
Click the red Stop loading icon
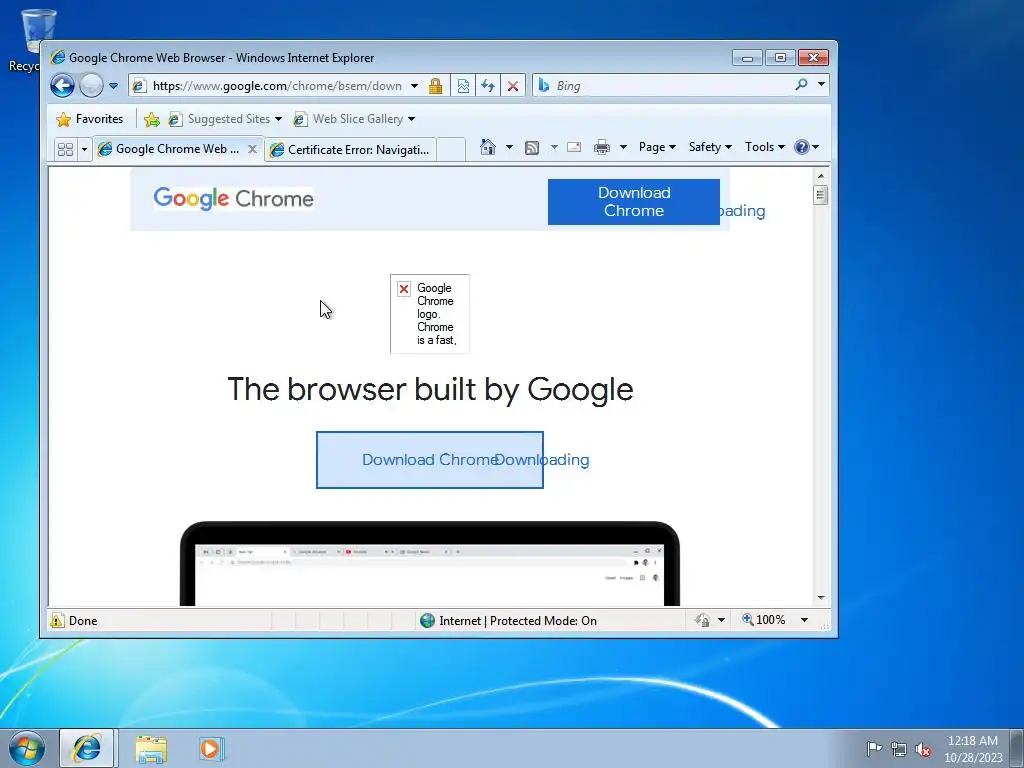coord(513,86)
